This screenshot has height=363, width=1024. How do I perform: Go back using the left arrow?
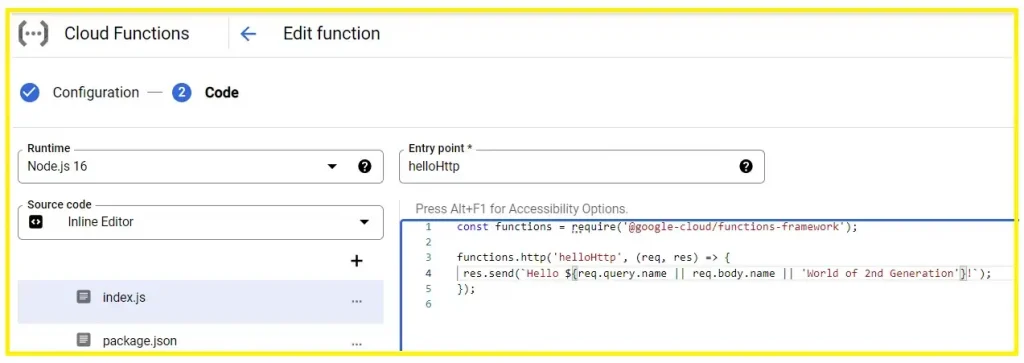(x=248, y=34)
